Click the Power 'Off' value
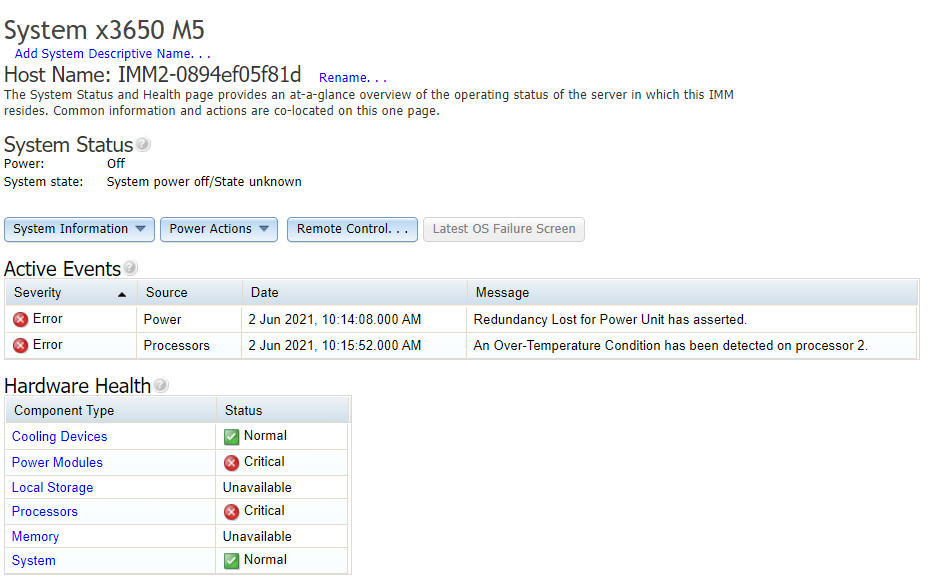Image resolution: width=945 pixels, height=582 pixels. (x=116, y=163)
